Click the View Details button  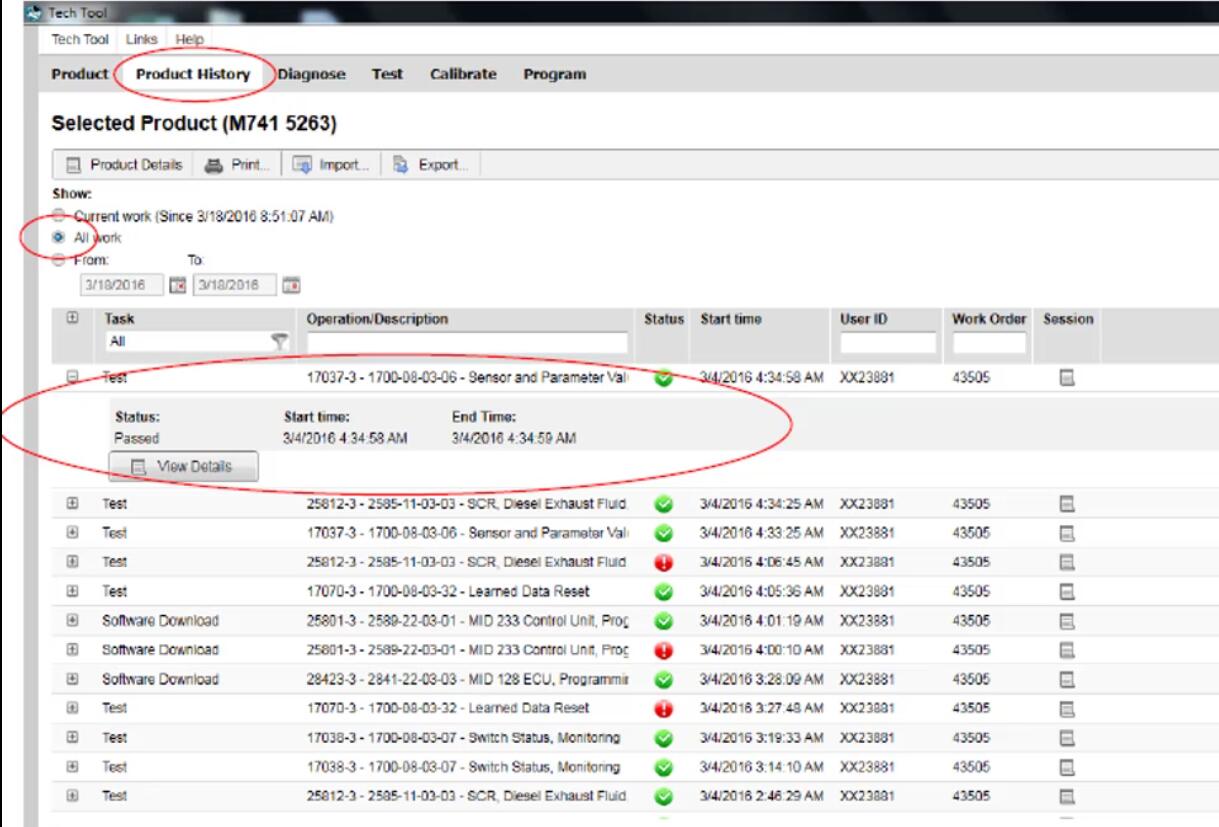(183, 466)
